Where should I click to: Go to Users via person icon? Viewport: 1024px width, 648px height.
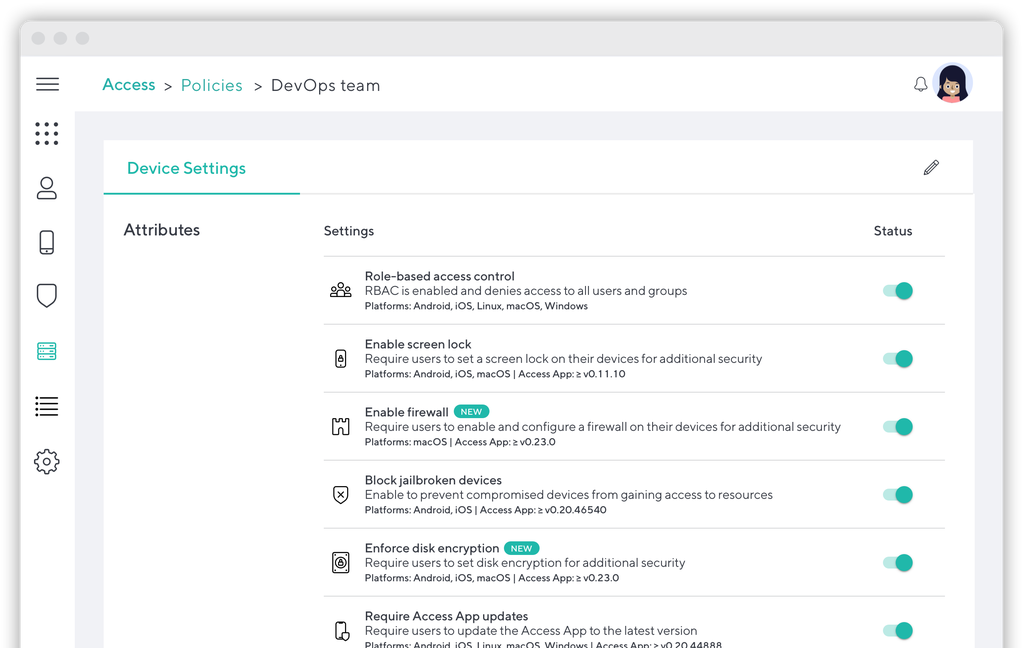(x=47, y=188)
